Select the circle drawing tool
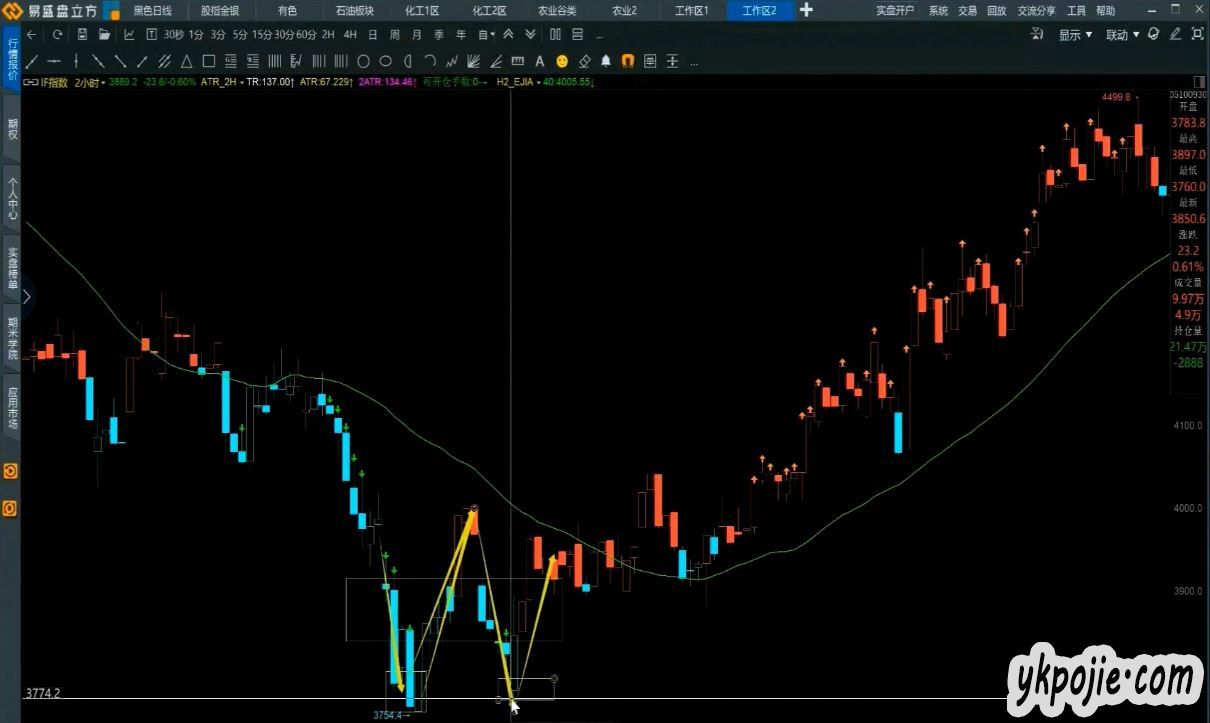This screenshot has height=723, width=1210. 363,61
